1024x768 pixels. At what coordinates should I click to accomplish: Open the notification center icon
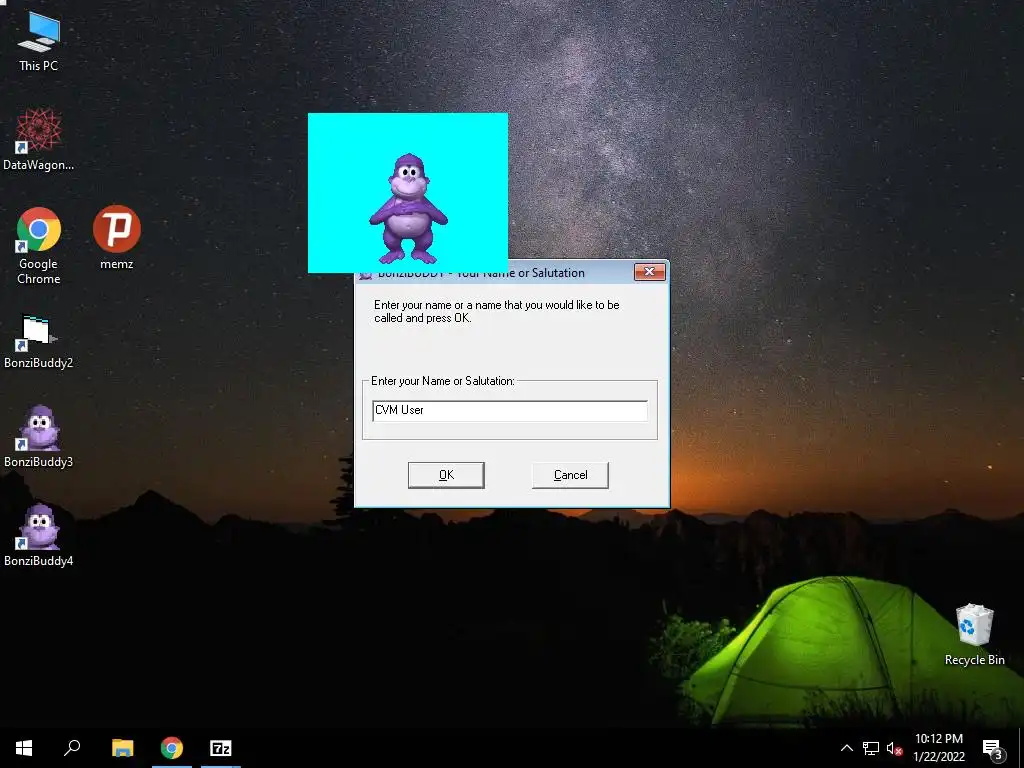(992, 748)
